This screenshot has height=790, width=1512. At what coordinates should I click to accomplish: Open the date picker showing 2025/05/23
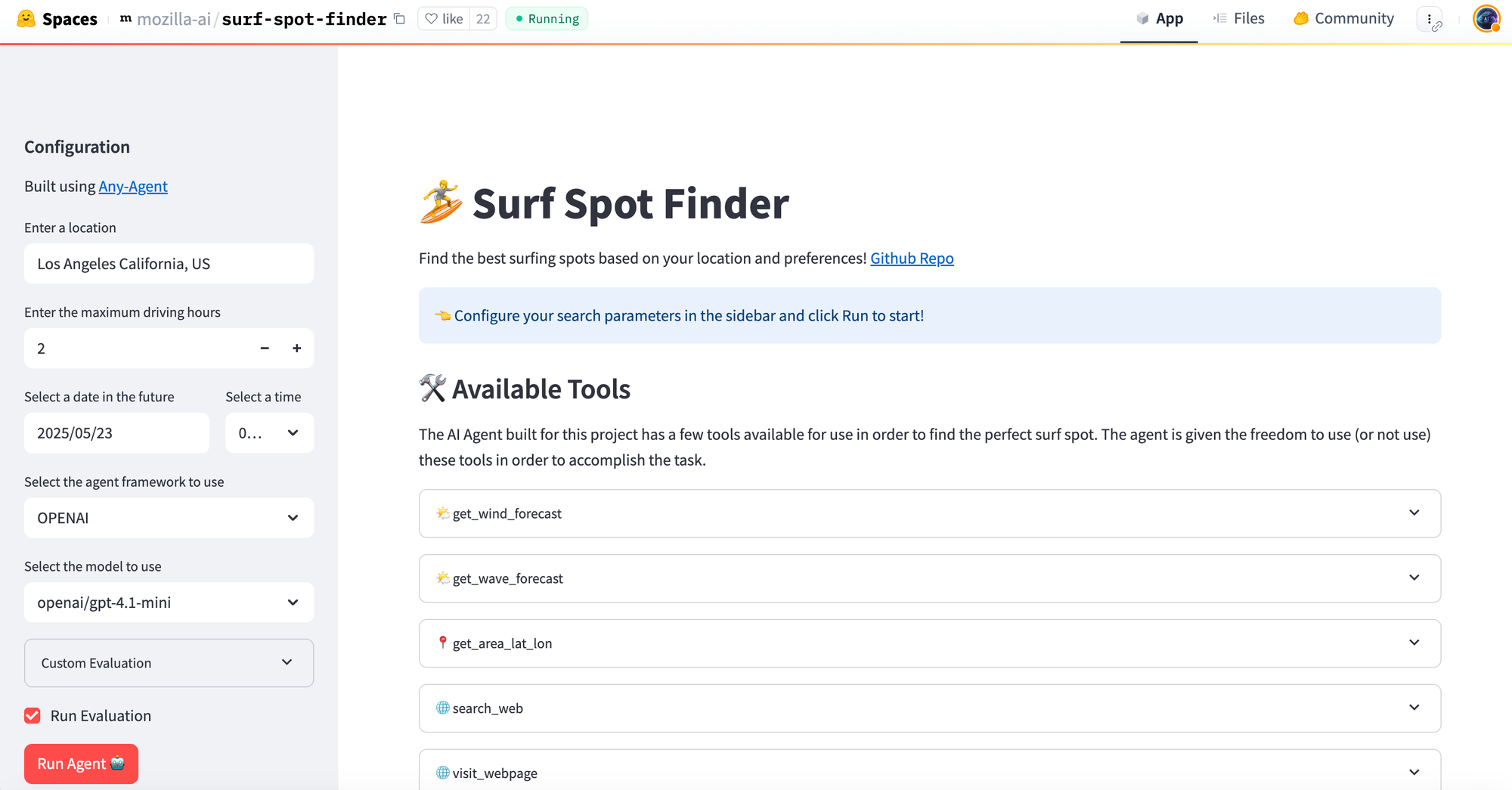point(116,433)
